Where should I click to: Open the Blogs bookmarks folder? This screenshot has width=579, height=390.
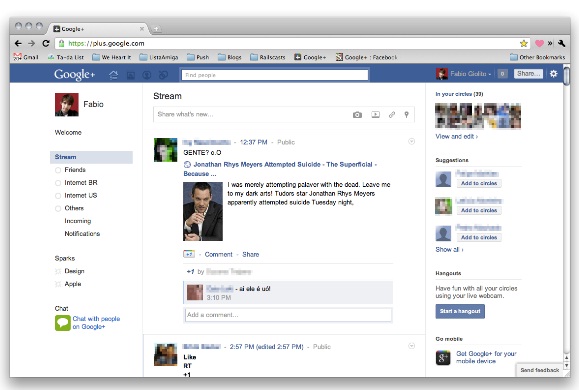[229, 57]
